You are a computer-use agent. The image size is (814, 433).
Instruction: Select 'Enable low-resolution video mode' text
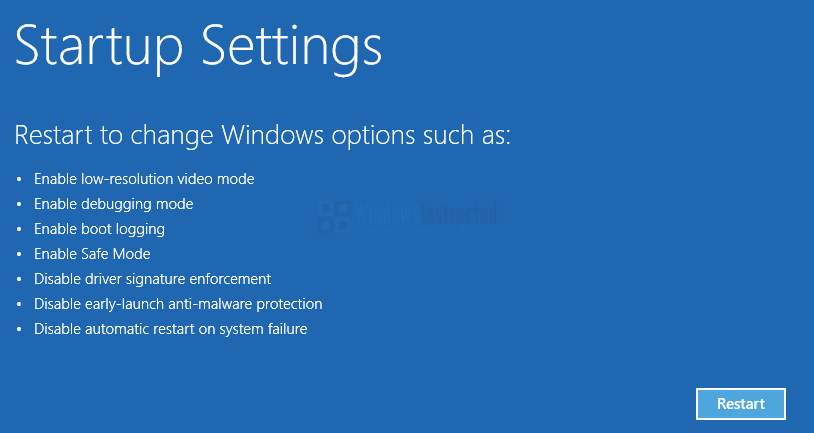coord(144,179)
